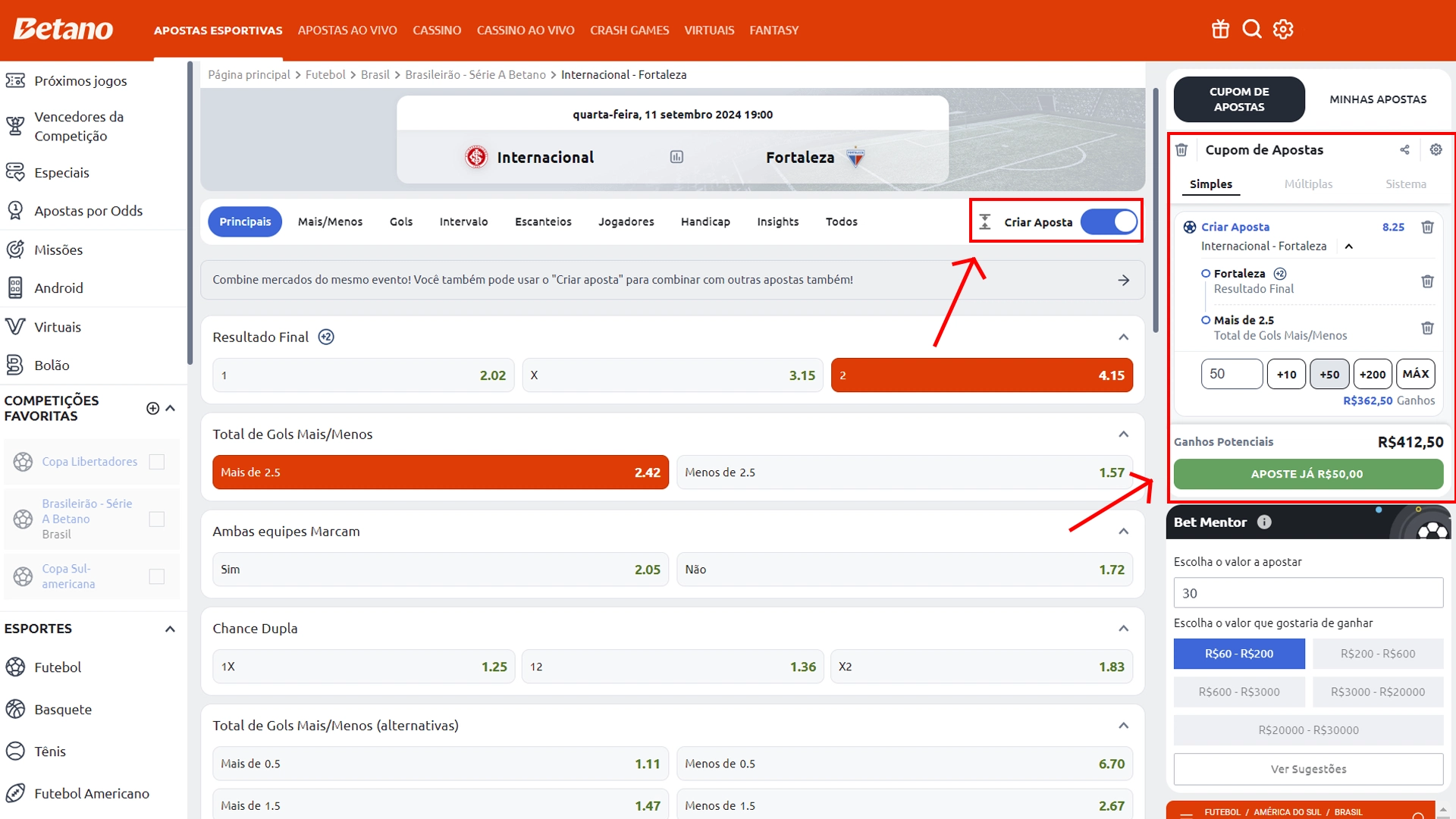Viewport: 1456px width, 819px height.
Task: Open the Minhas Apostas tab
Action: point(1378,99)
